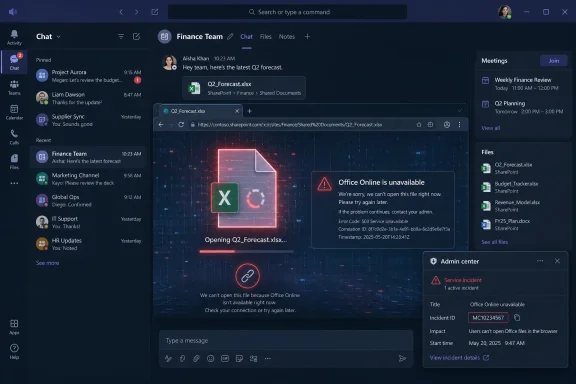Screen dimensions: 576x384
Task: Open the Project Aurora chat
Action: coord(88,76)
